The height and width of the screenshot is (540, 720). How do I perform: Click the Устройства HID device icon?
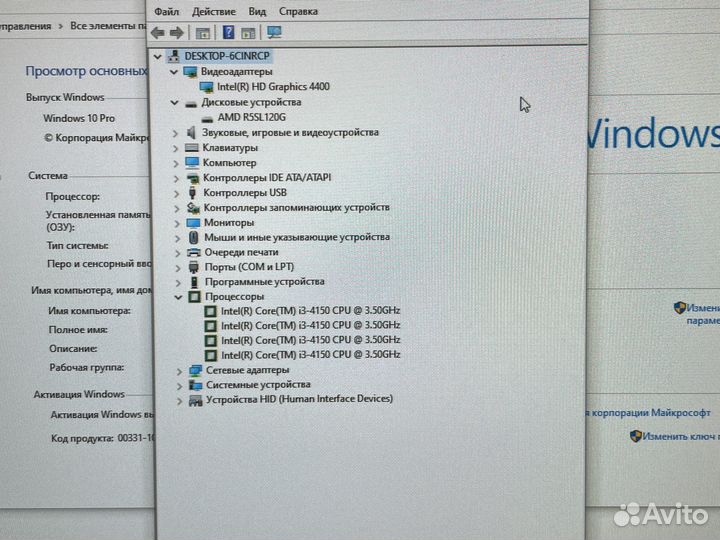pyautogui.click(x=195, y=400)
